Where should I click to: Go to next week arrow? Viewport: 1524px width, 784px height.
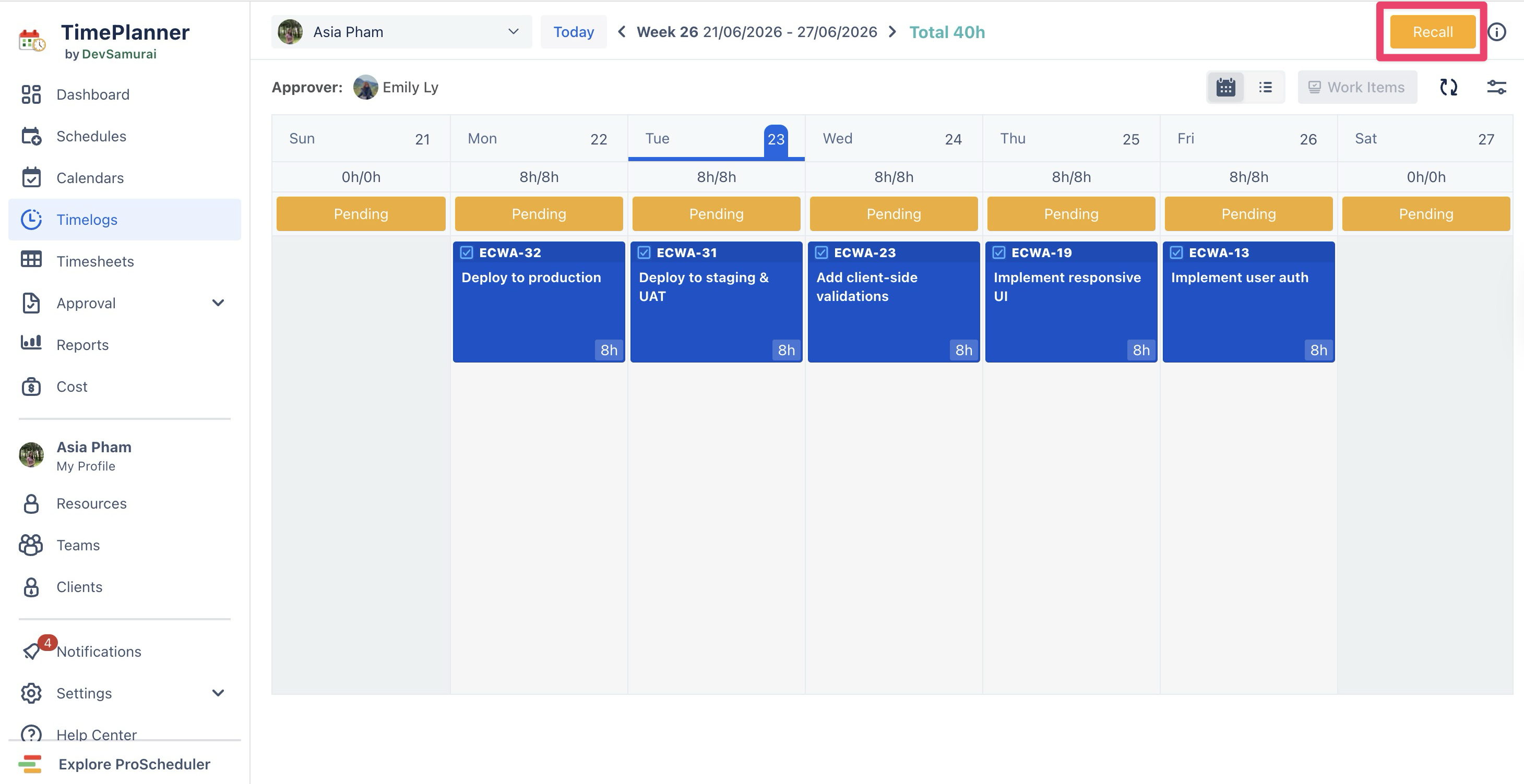pyautogui.click(x=892, y=32)
